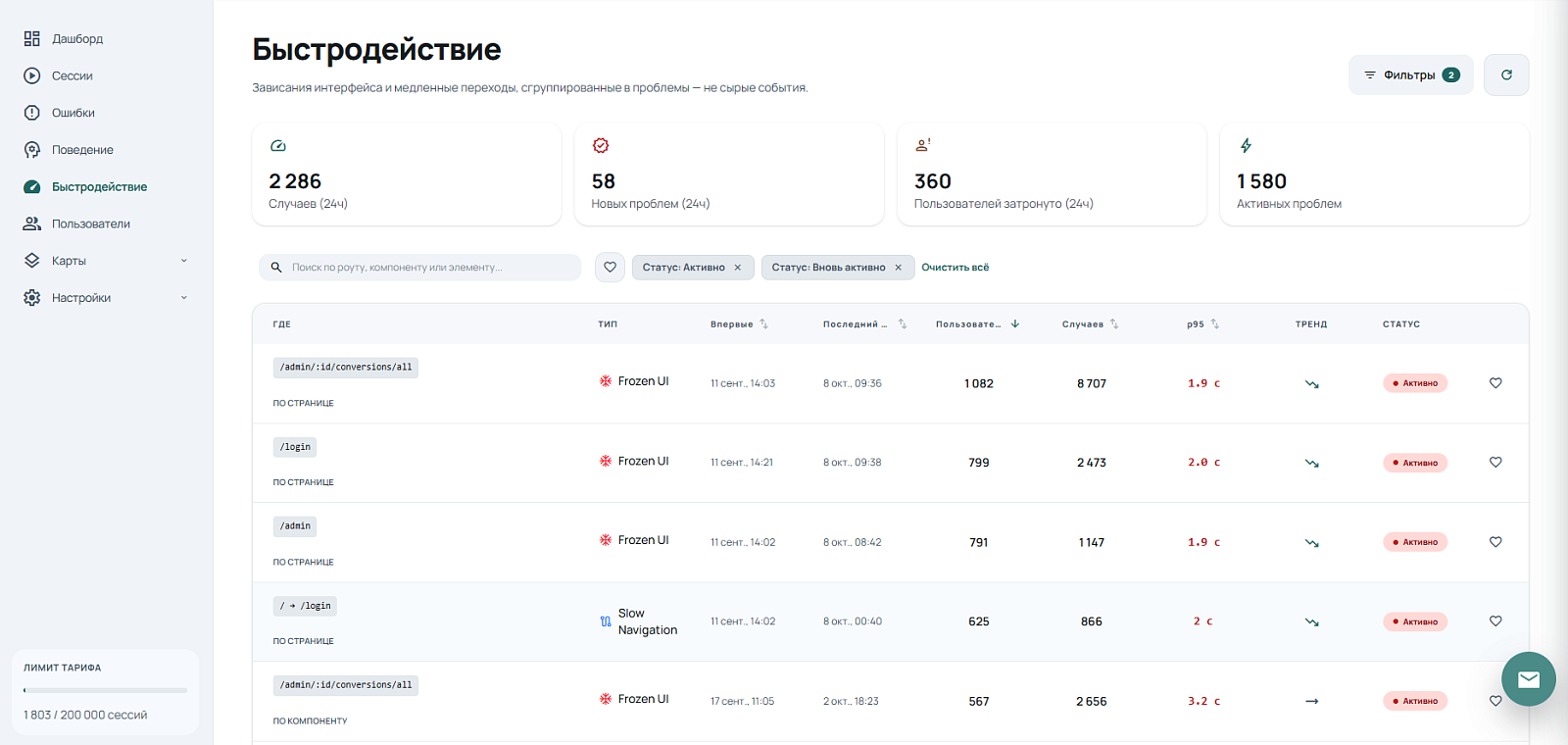1568x745 pixels.
Task: Click the 8 707 cases value
Action: pos(1092,383)
